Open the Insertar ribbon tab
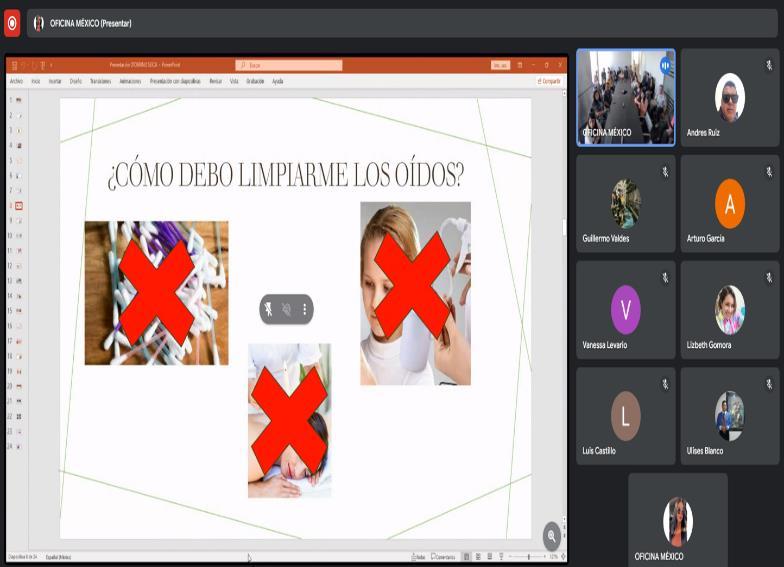Viewport: 784px width, 567px height. click(55, 81)
